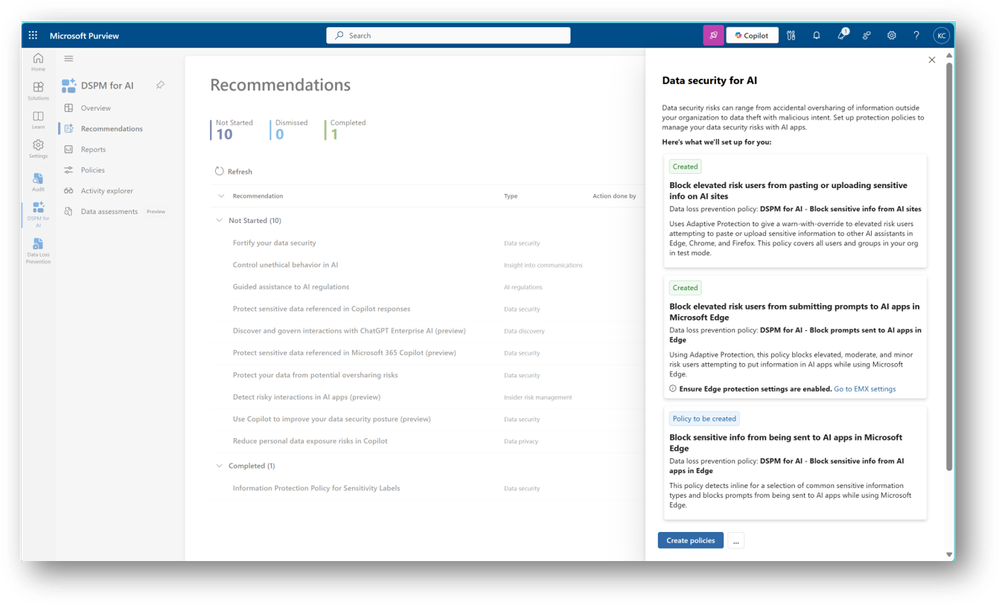Collapse the Not Started (10) group

tap(219, 220)
